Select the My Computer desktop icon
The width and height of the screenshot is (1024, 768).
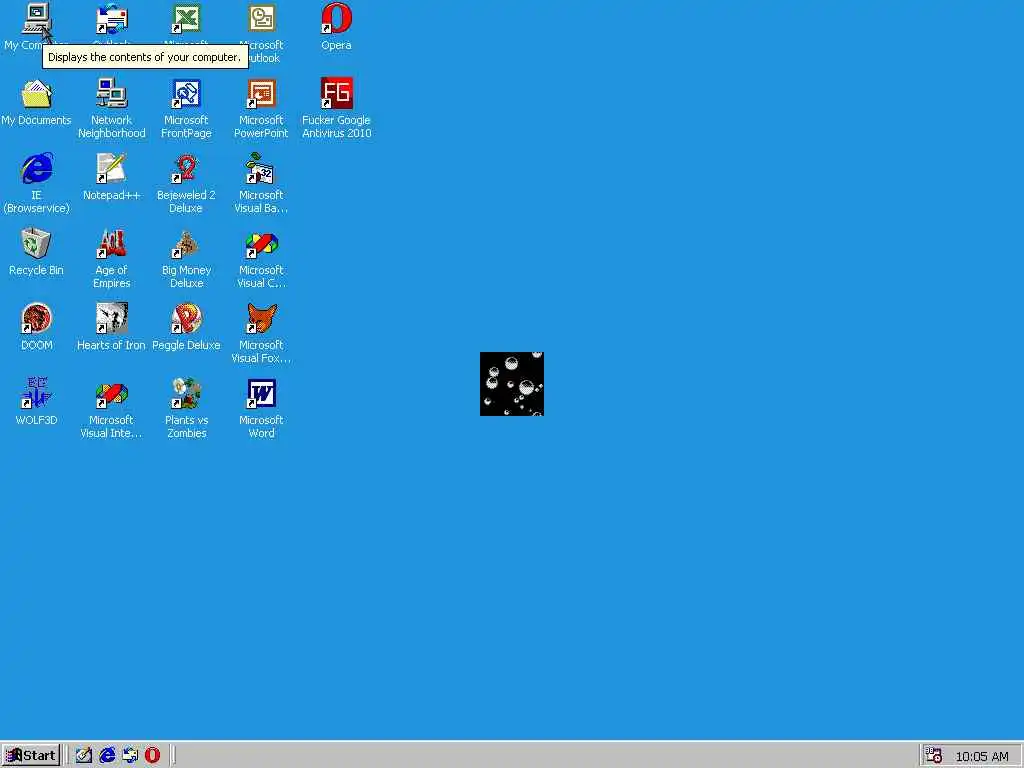(x=37, y=18)
